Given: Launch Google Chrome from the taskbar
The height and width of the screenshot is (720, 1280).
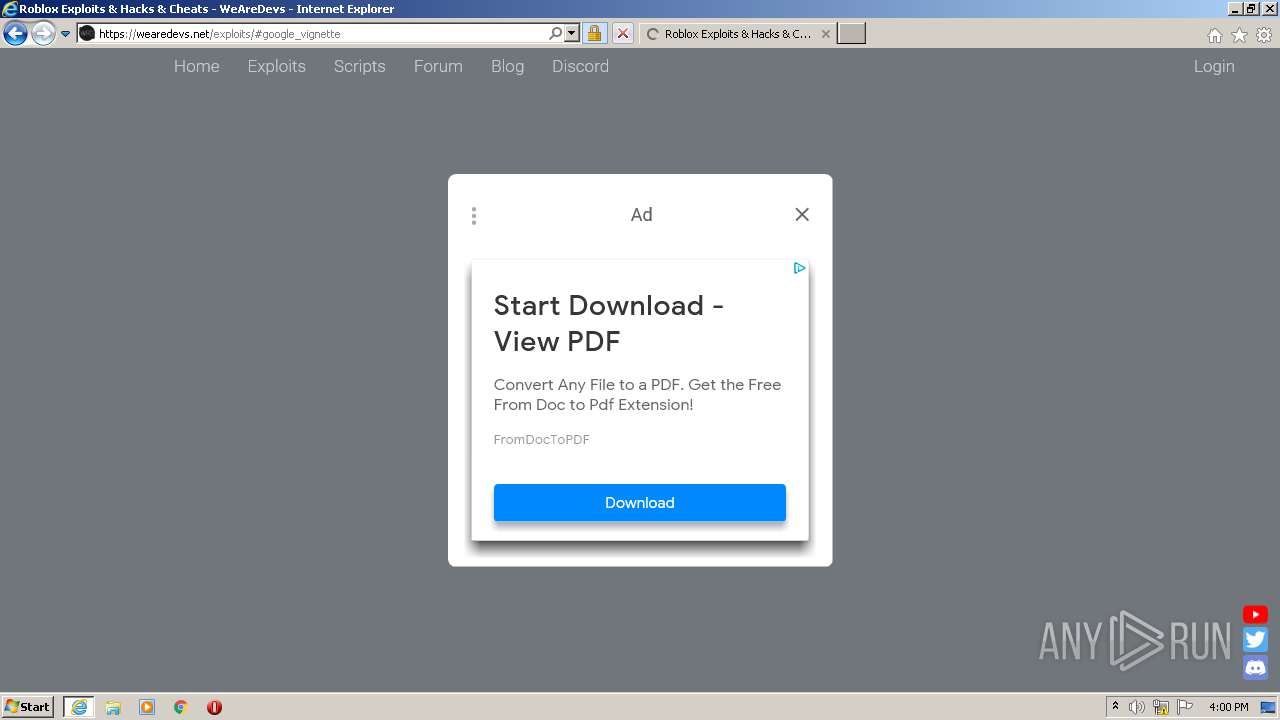Looking at the screenshot, I should coord(181,707).
